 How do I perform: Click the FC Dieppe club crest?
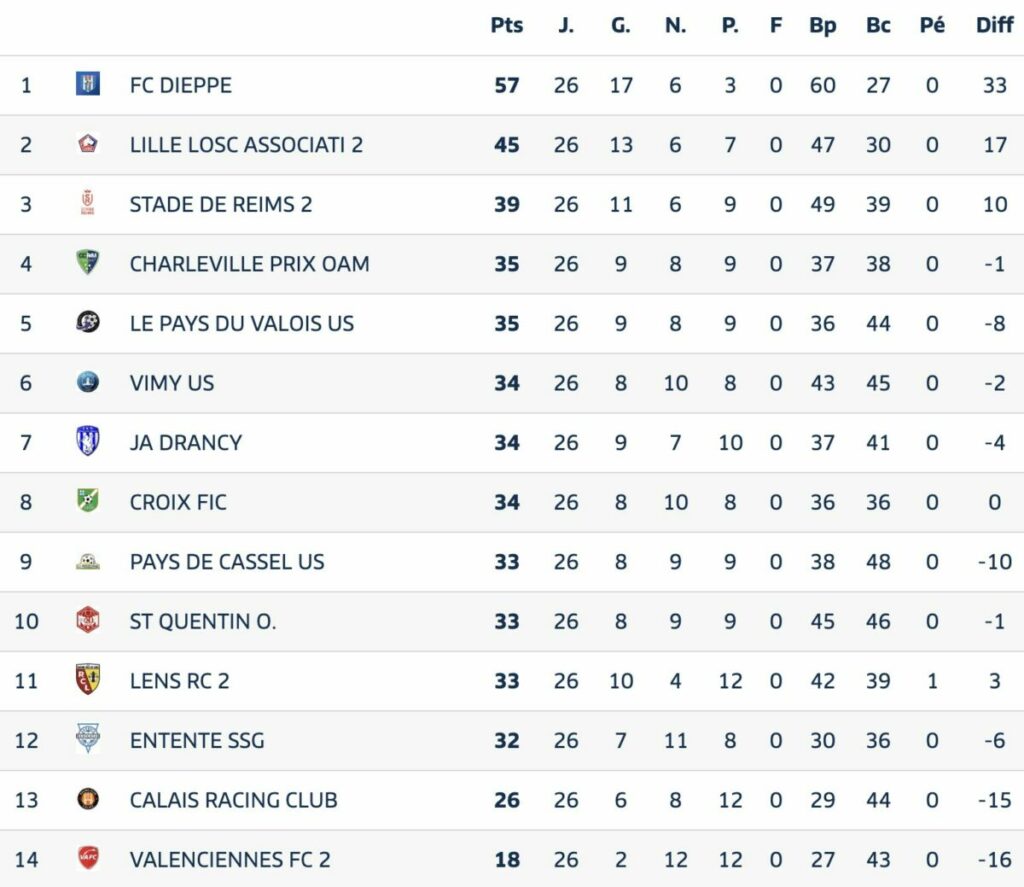(x=88, y=85)
